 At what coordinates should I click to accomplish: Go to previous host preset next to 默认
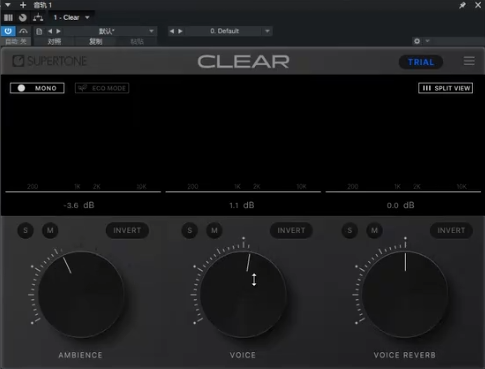[50, 31]
